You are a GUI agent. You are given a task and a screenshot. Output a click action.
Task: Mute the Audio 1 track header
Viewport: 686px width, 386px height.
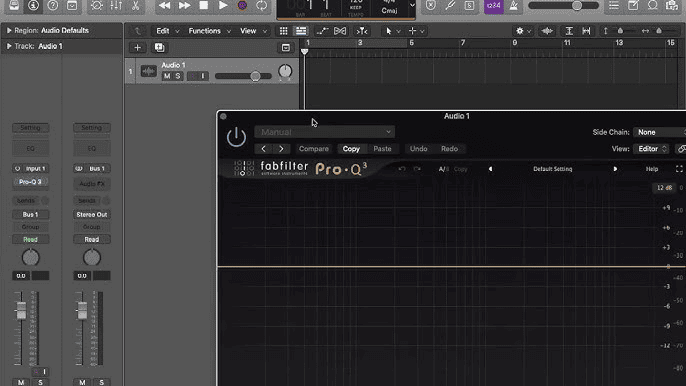(167, 76)
